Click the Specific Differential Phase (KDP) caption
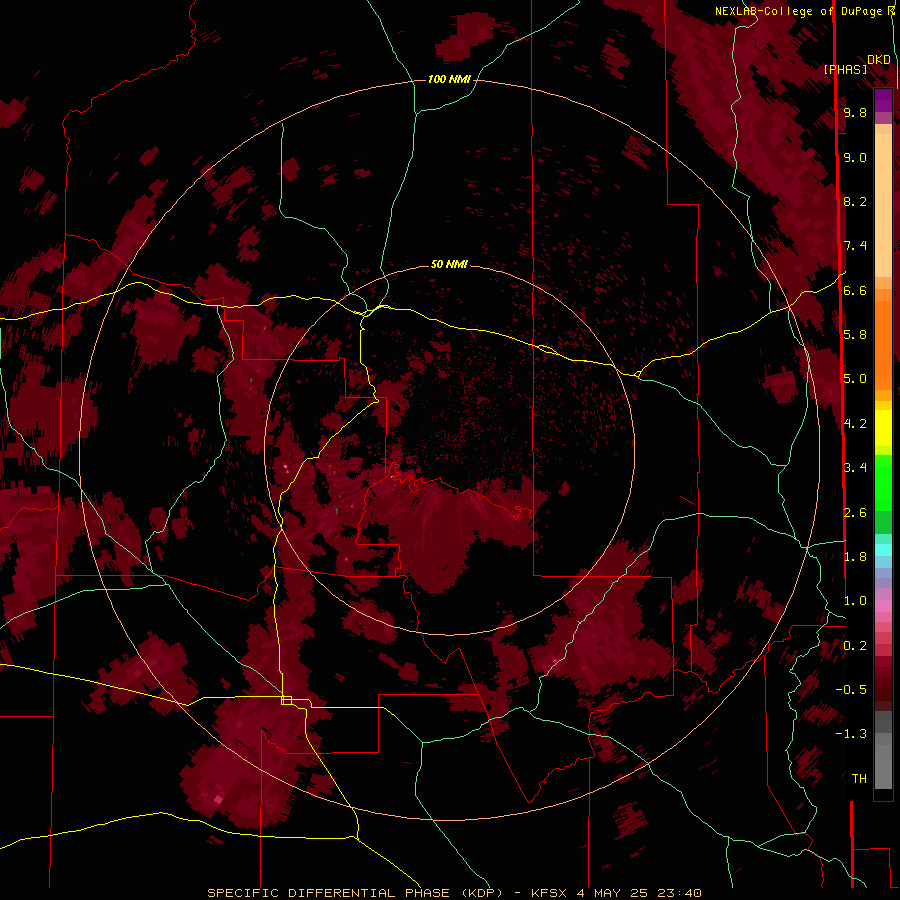The height and width of the screenshot is (900, 900). tap(454, 893)
